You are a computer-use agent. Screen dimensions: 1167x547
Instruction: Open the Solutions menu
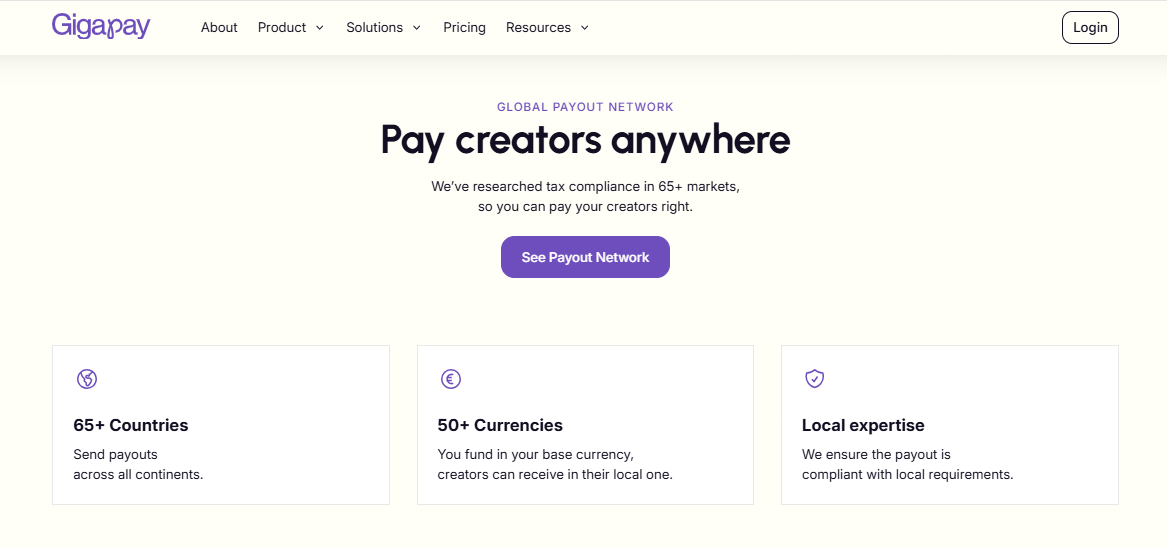(x=384, y=28)
